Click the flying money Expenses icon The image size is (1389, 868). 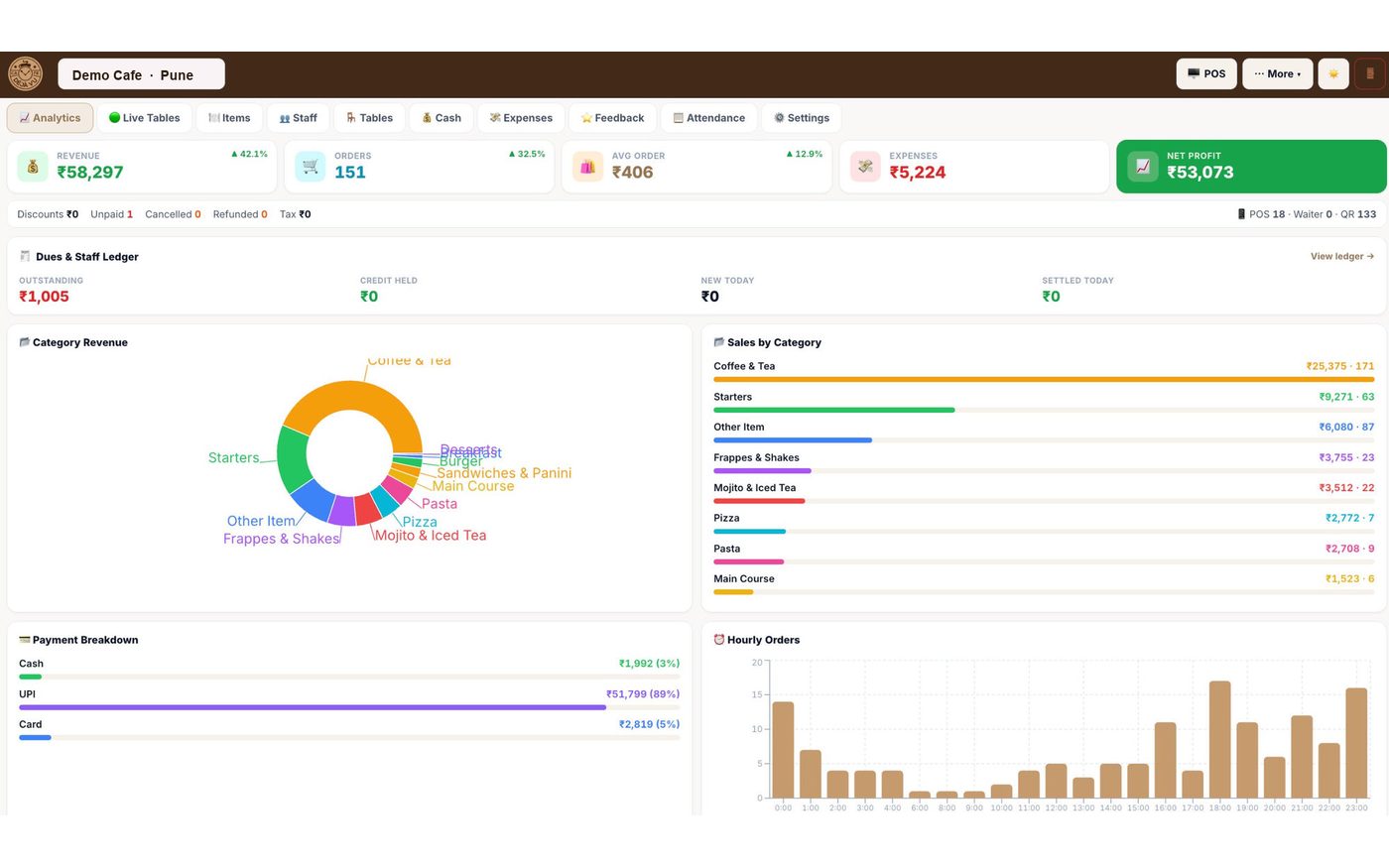(x=865, y=167)
